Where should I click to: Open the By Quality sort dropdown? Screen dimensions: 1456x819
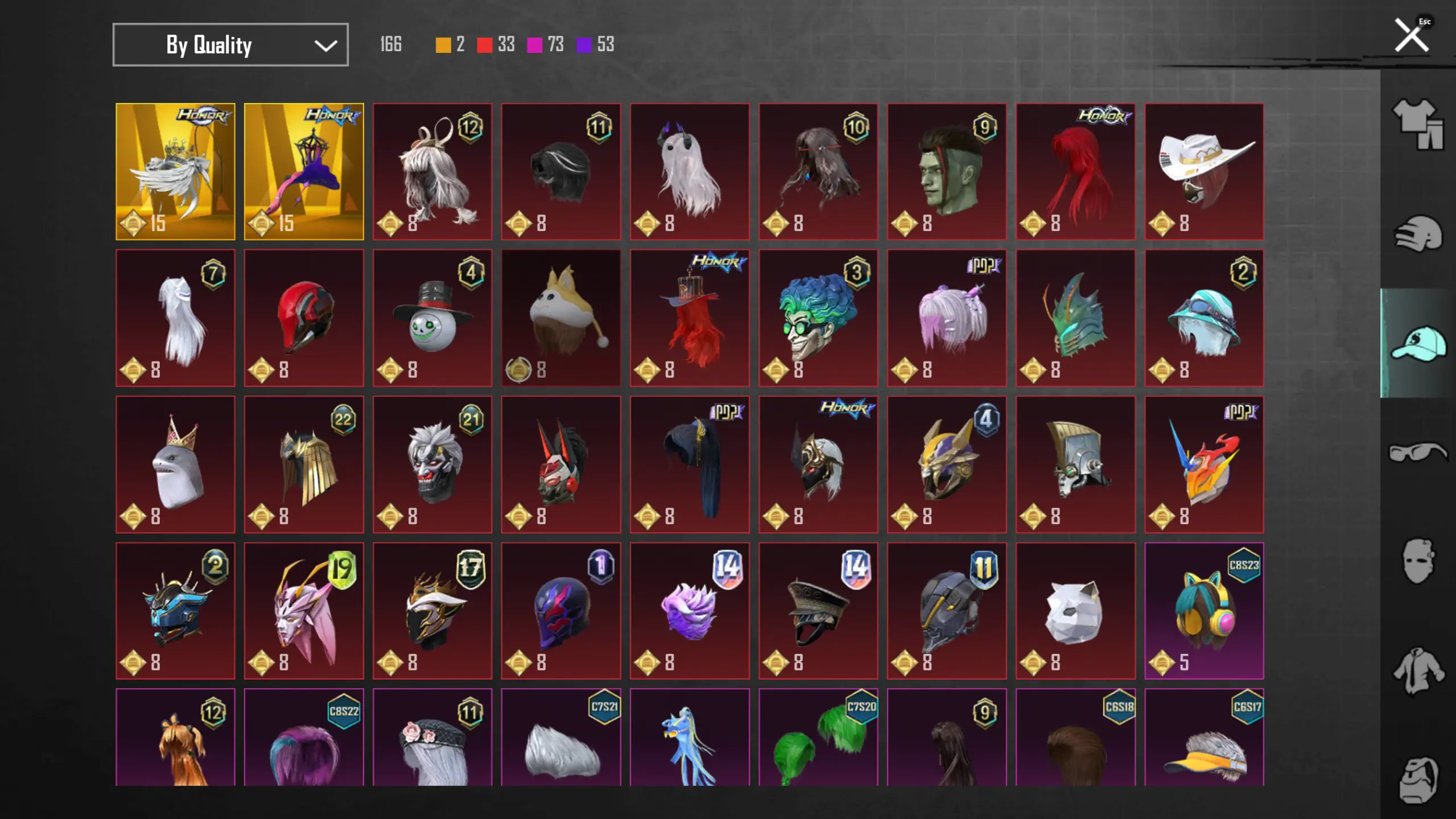(230, 44)
